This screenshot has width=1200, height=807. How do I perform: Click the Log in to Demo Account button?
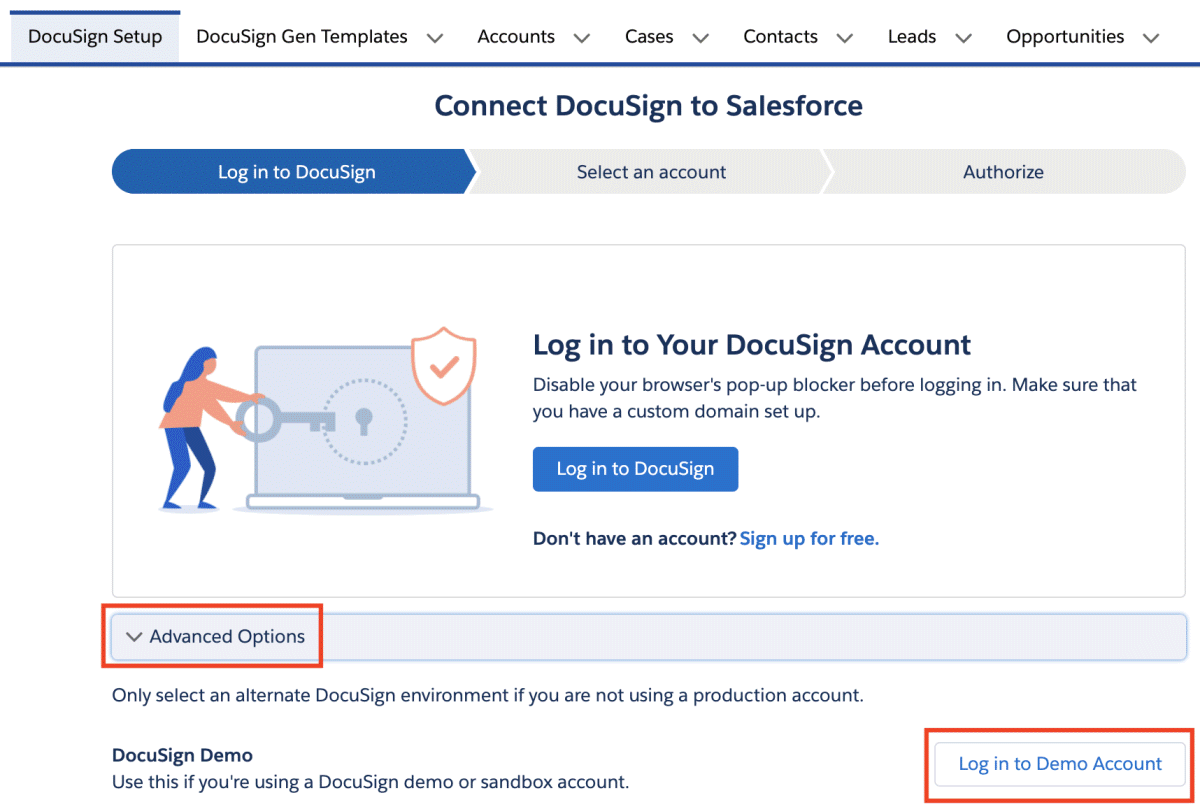1060,764
